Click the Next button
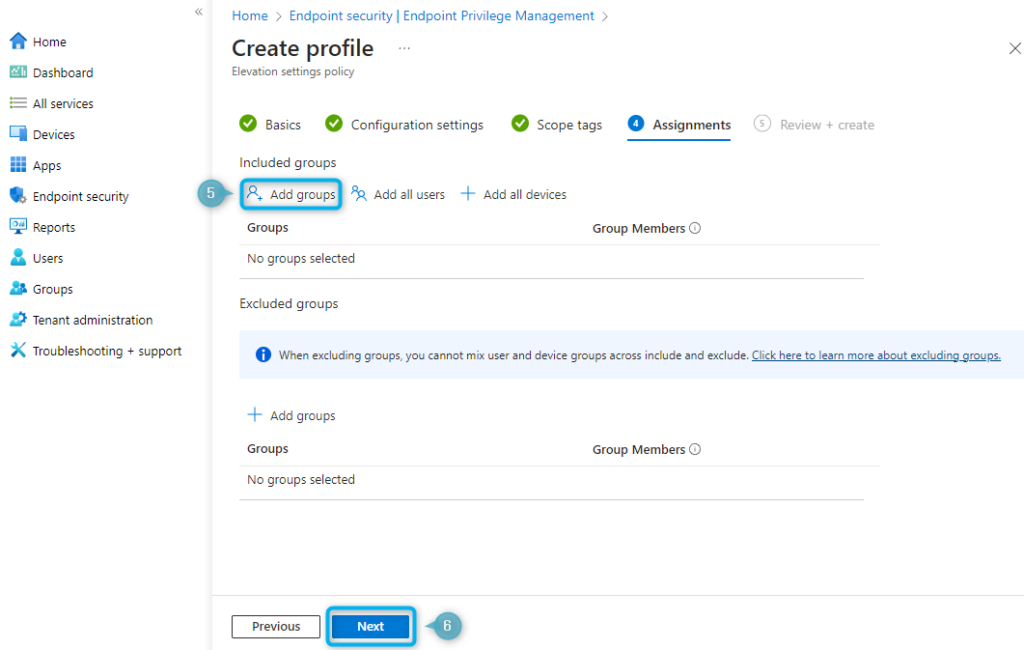 tap(370, 626)
